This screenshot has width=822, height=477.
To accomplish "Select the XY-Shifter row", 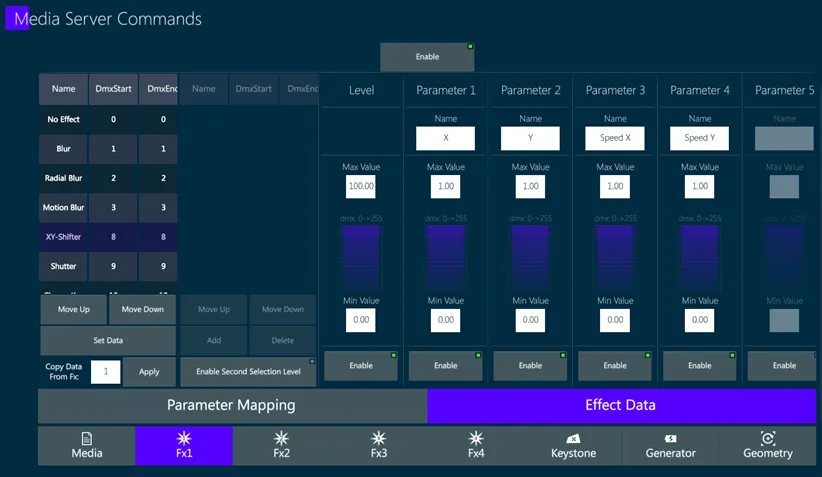I will tap(108, 237).
